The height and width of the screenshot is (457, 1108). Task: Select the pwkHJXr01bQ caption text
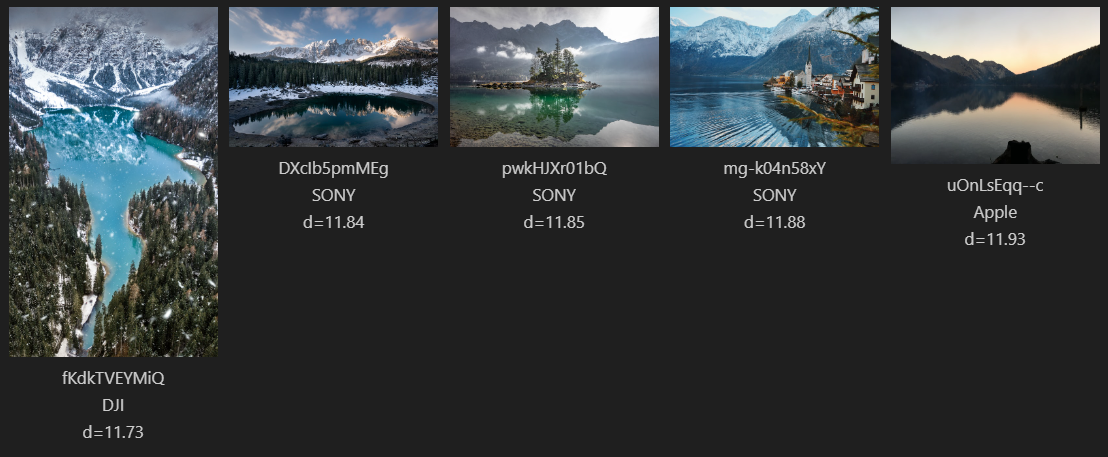tap(554, 169)
